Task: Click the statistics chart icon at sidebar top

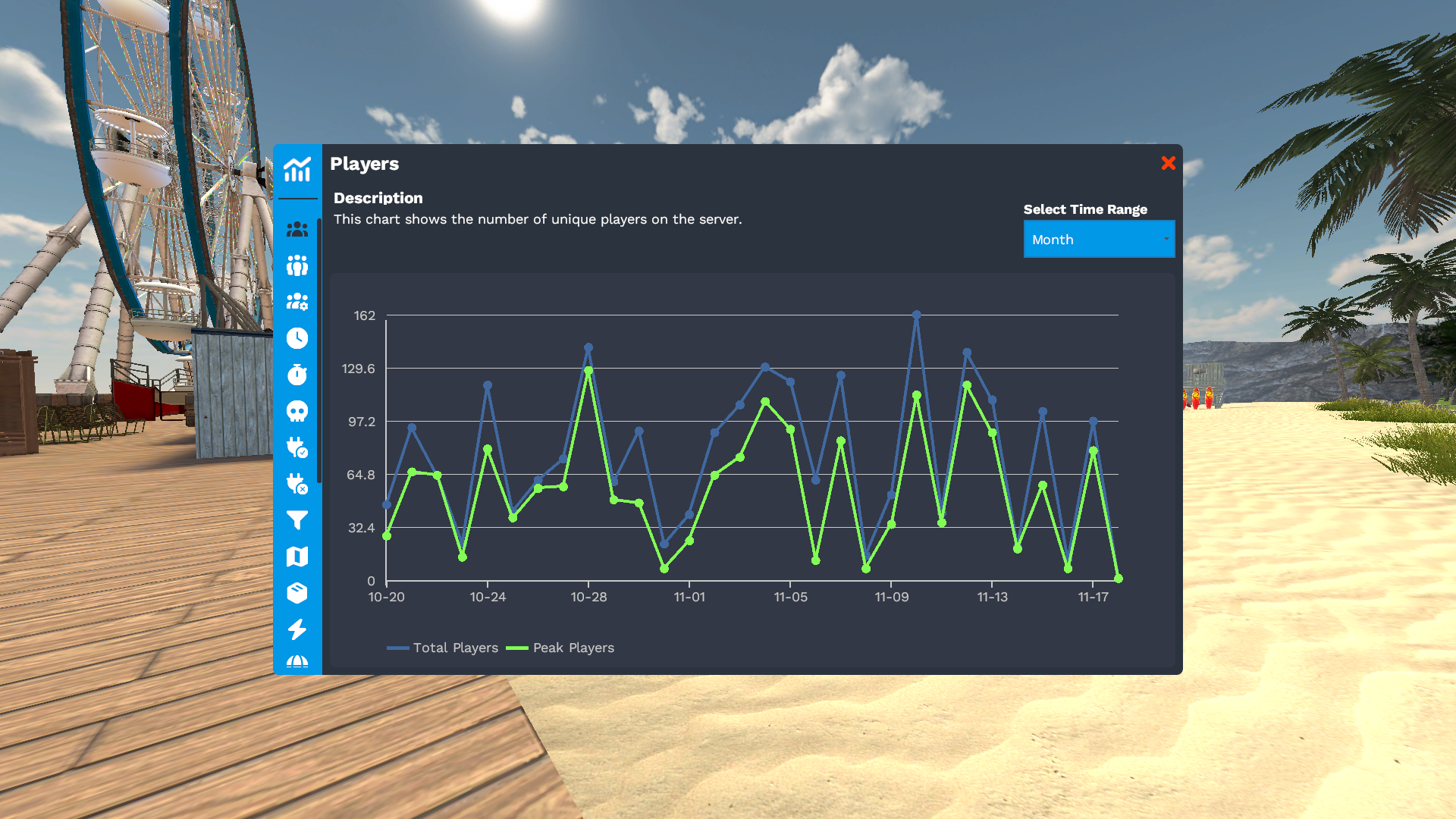Action: (x=297, y=169)
